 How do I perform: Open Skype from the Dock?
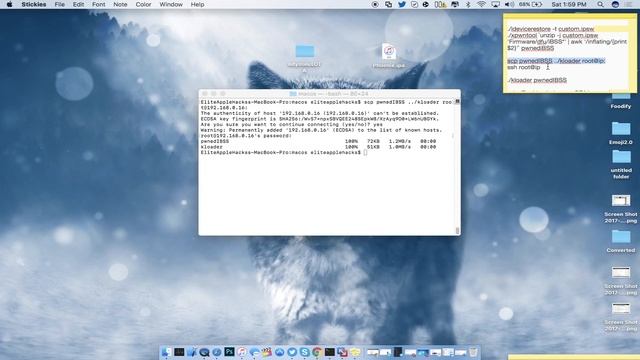(304, 352)
